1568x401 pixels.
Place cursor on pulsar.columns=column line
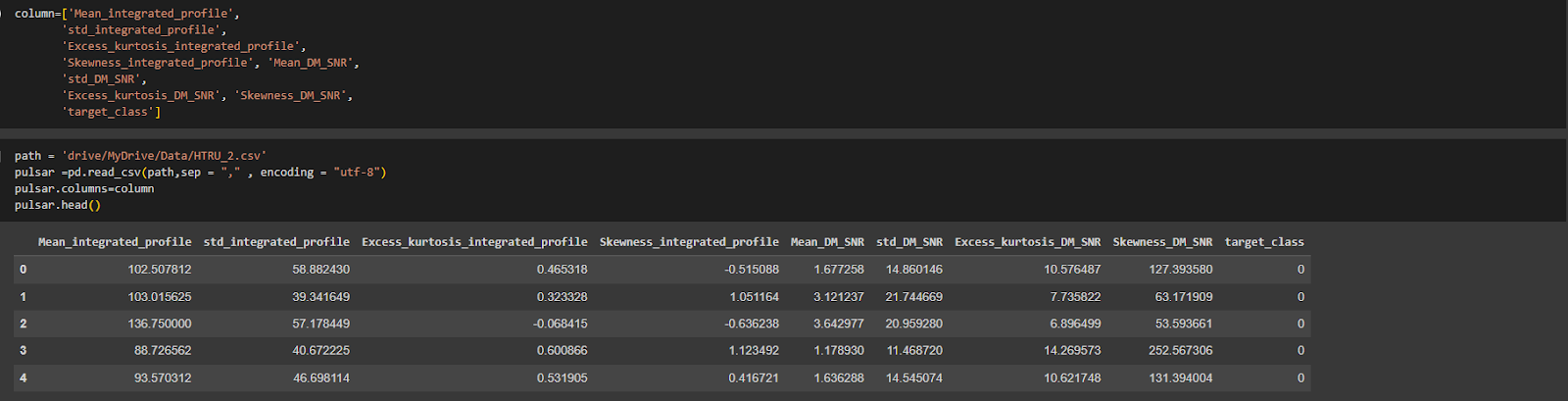(x=84, y=188)
